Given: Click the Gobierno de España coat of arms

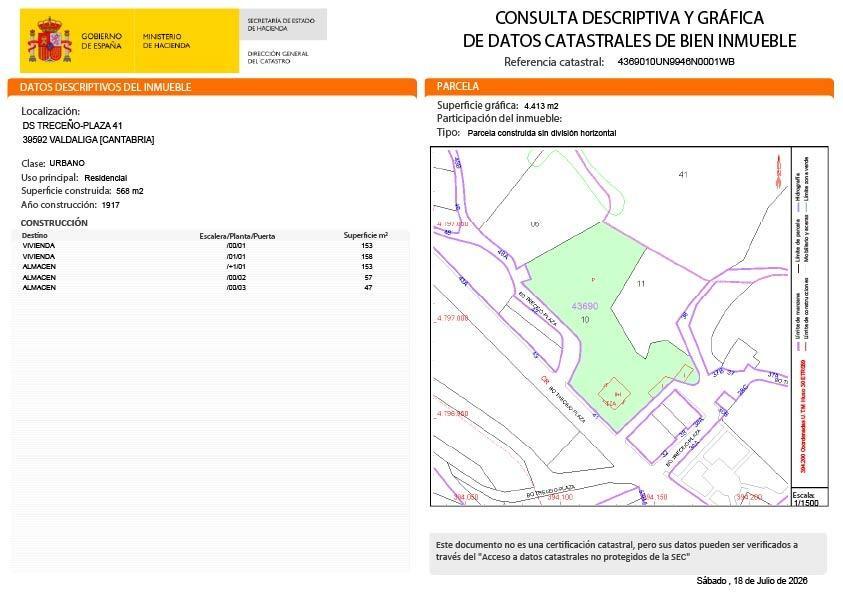Looking at the screenshot, I should pyautogui.click(x=49, y=40).
